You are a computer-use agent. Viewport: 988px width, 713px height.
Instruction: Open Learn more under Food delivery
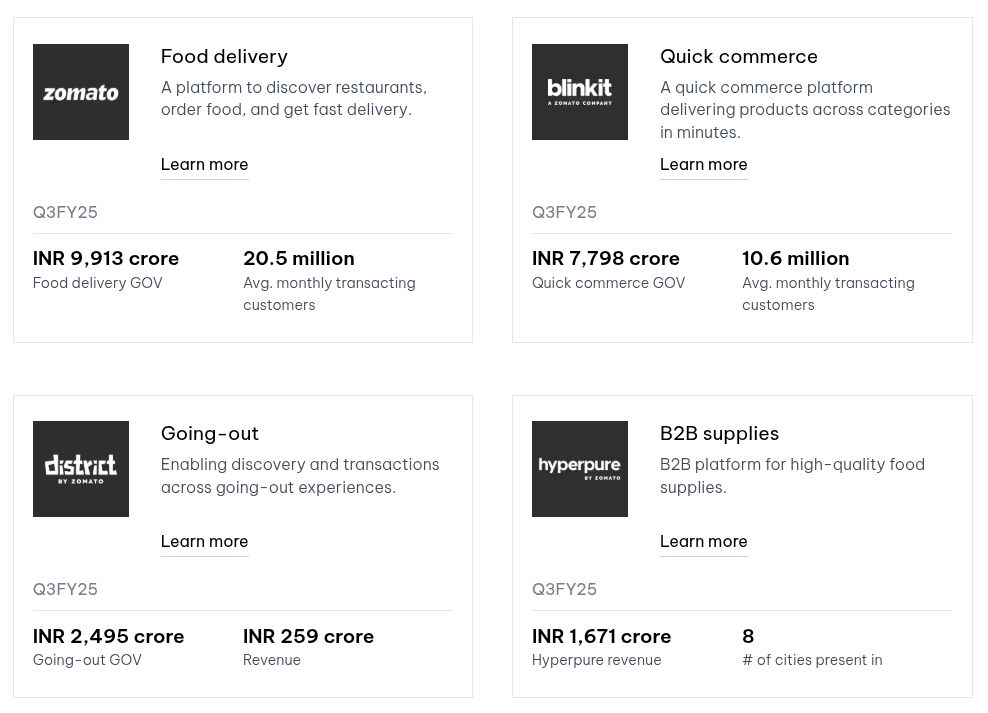[204, 164]
